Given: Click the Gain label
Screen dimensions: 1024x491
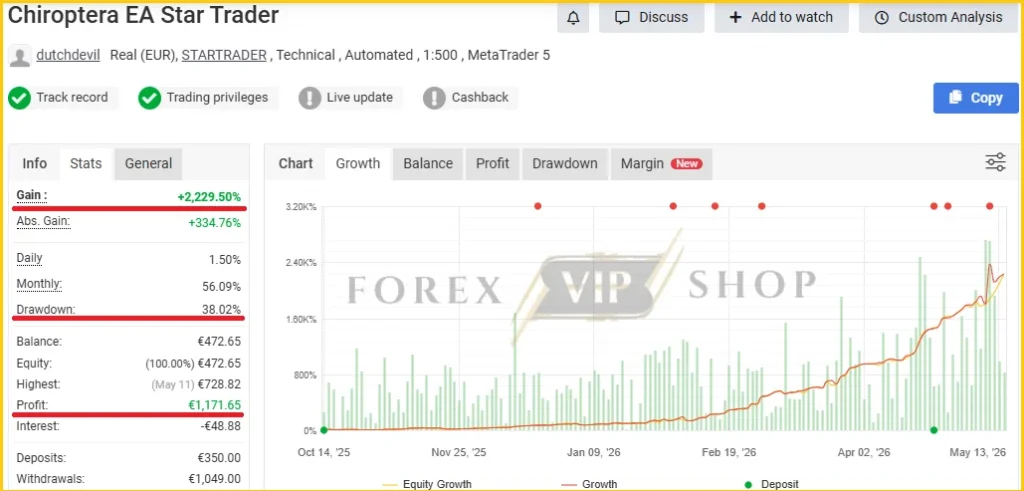Looking at the screenshot, I should pyautogui.click(x=32, y=195).
